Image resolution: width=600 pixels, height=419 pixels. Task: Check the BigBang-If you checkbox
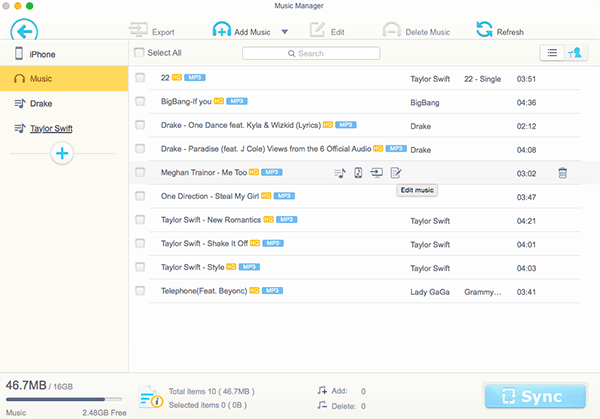tap(140, 101)
